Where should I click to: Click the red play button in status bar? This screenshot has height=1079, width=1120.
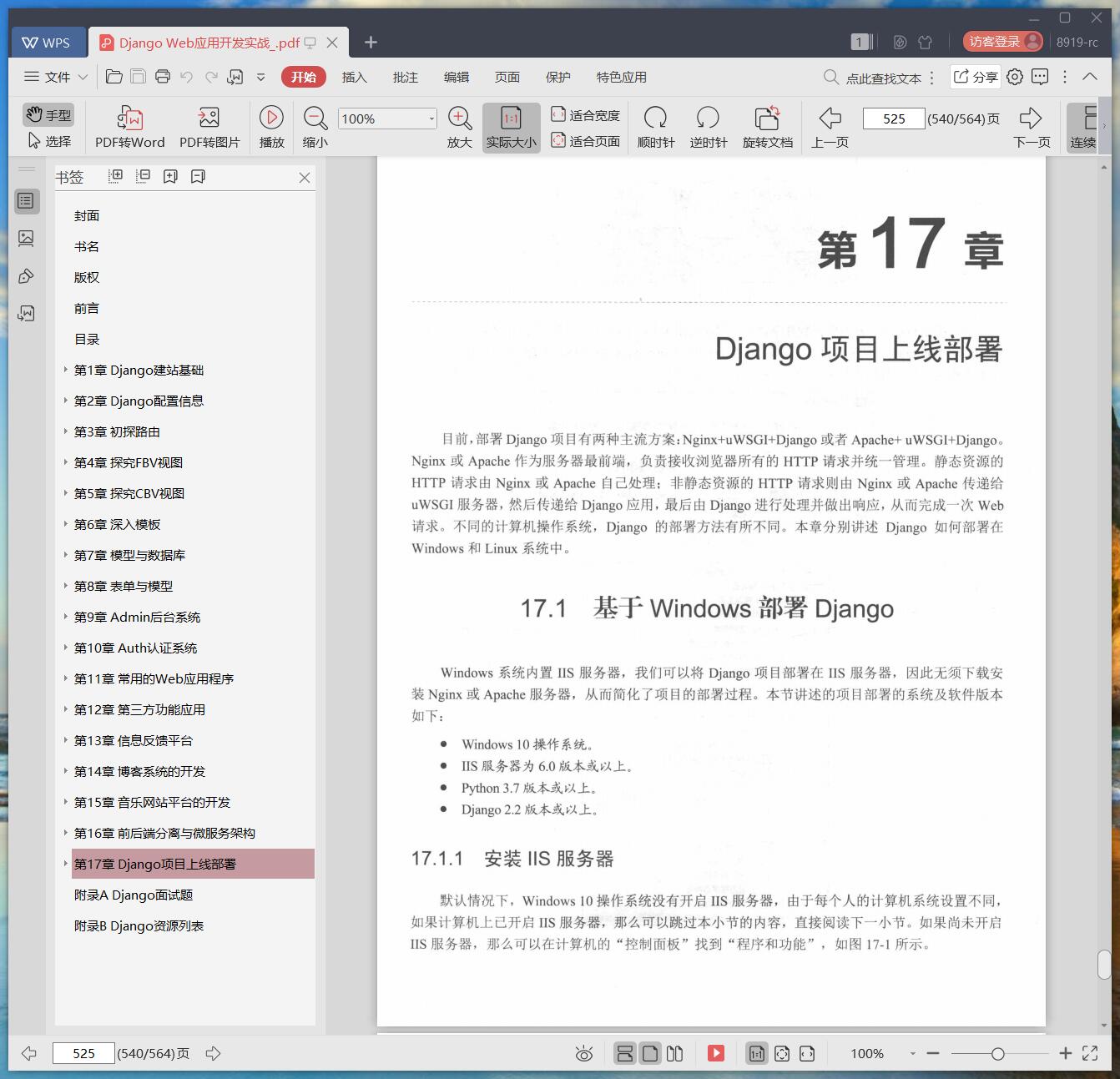716,1053
